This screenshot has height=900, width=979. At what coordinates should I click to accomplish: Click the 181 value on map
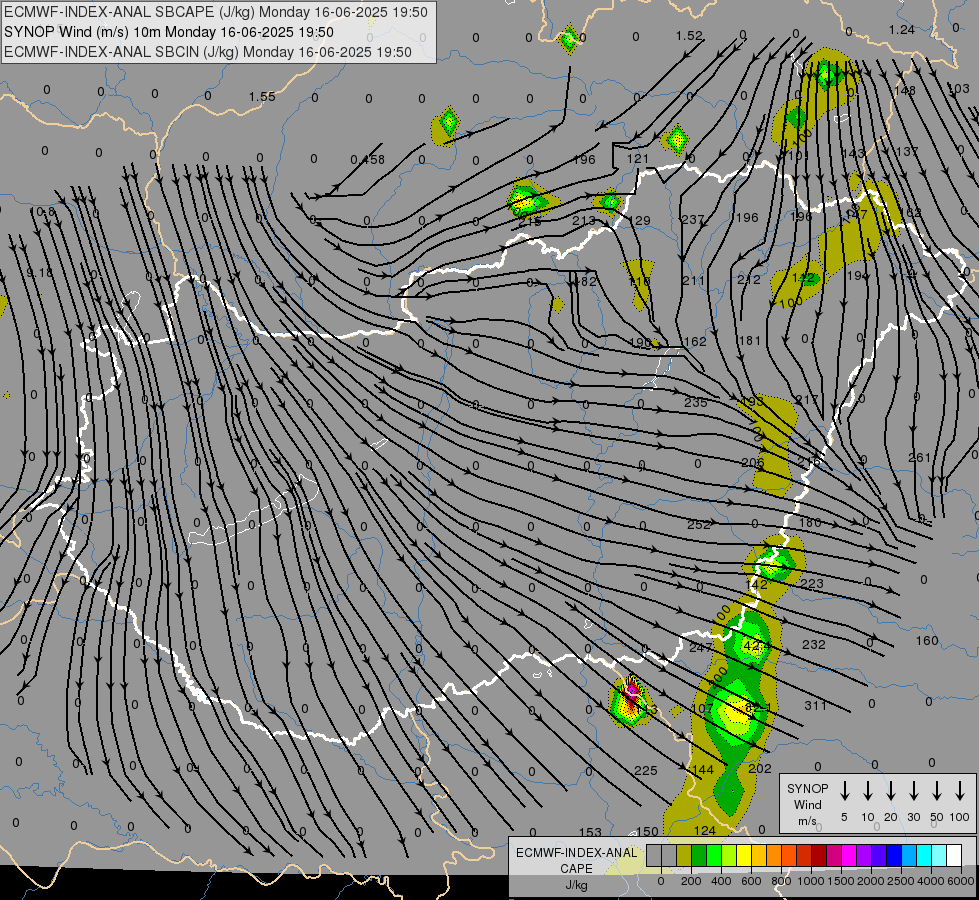(x=749, y=340)
